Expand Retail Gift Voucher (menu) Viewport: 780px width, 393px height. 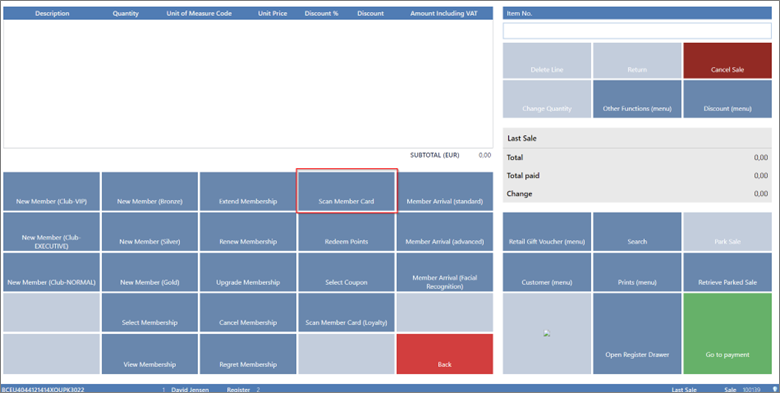[x=547, y=231]
